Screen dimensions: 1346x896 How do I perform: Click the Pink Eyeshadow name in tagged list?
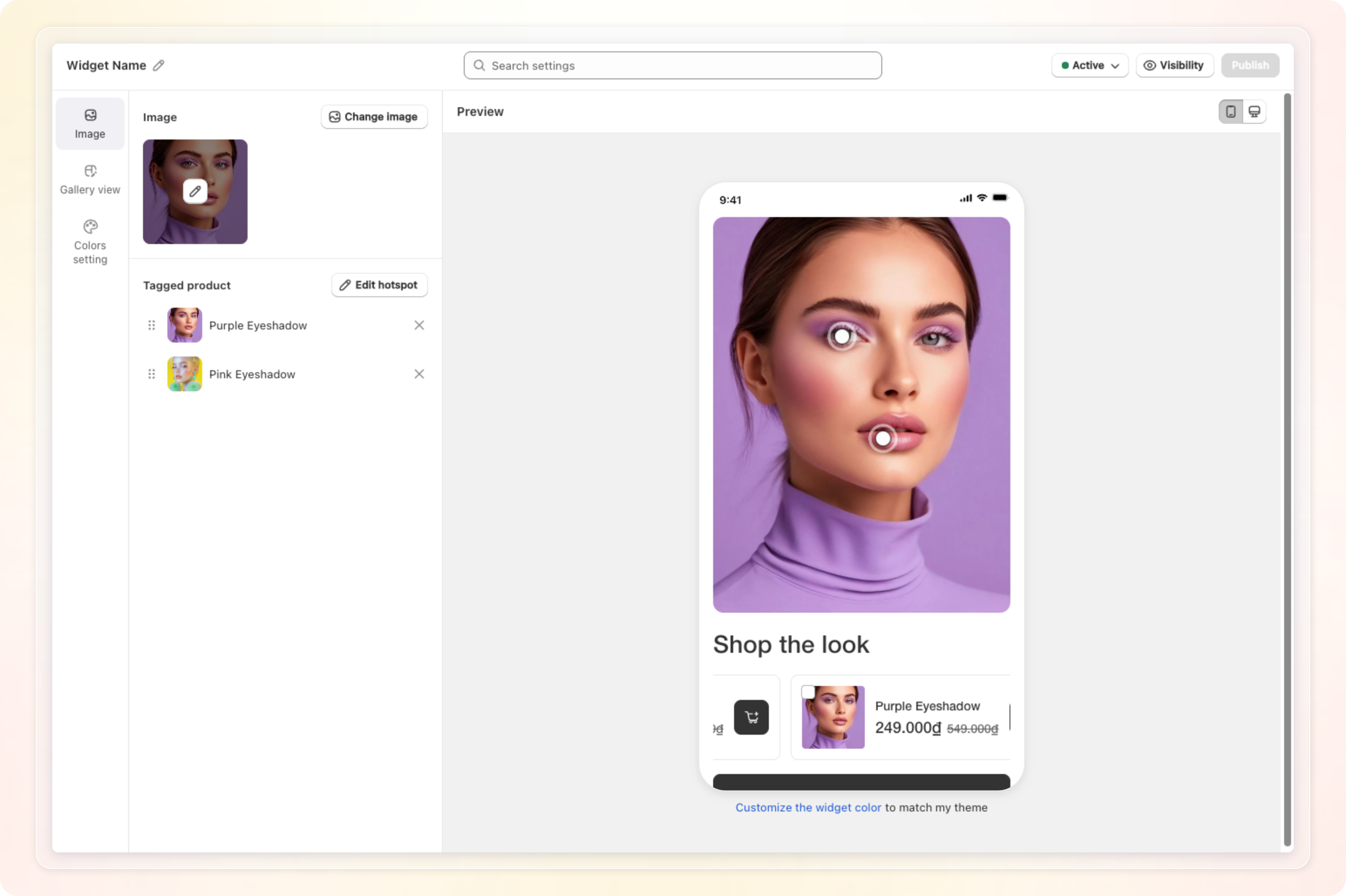[x=252, y=374]
